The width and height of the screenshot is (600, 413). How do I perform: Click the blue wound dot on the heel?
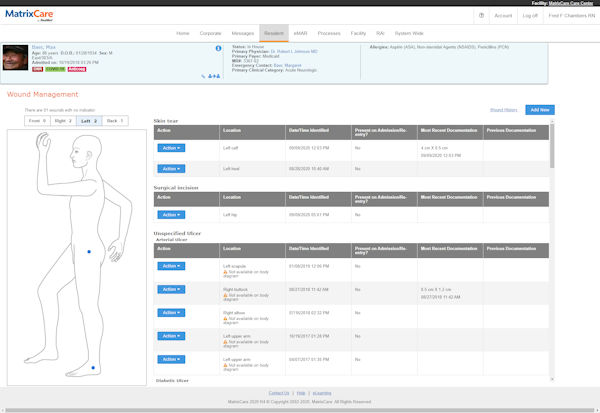pyautogui.click(x=93, y=367)
